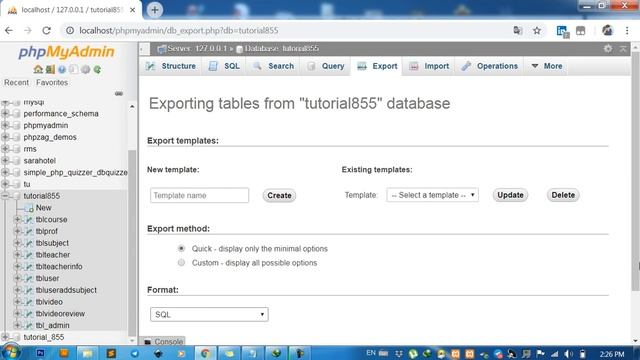
Task: Expand tblteacherinfo table node
Action: [17, 267]
